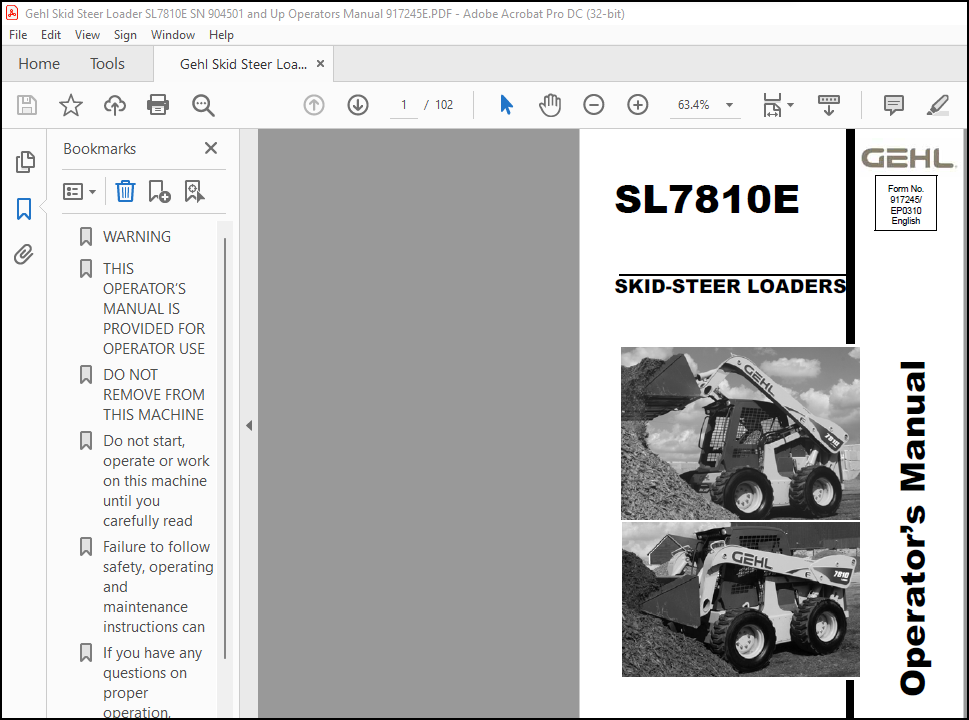This screenshot has width=969, height=720.
Task: Open the Help menu
Action: pyautogui.click(x=221, y=35)
